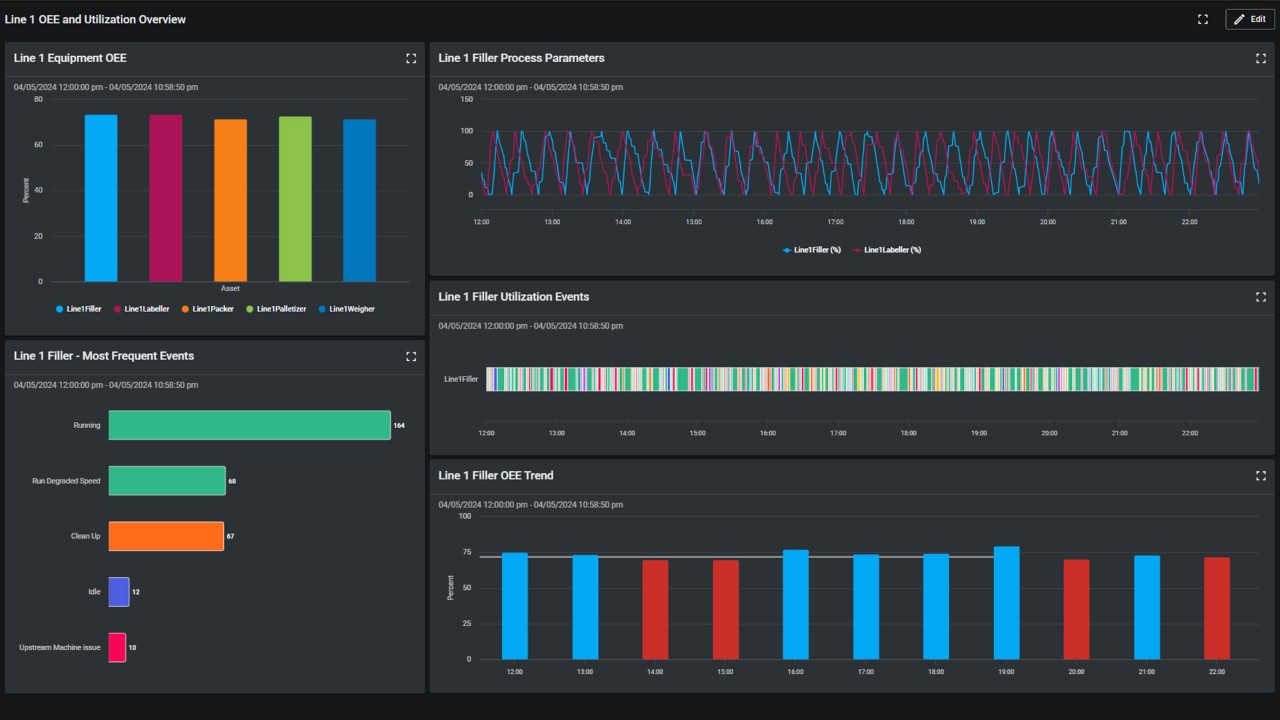Maximize the Line 1 Filler Process Parameters panel
This screenshot has height=720, width=1280.
coord(1260,58)
